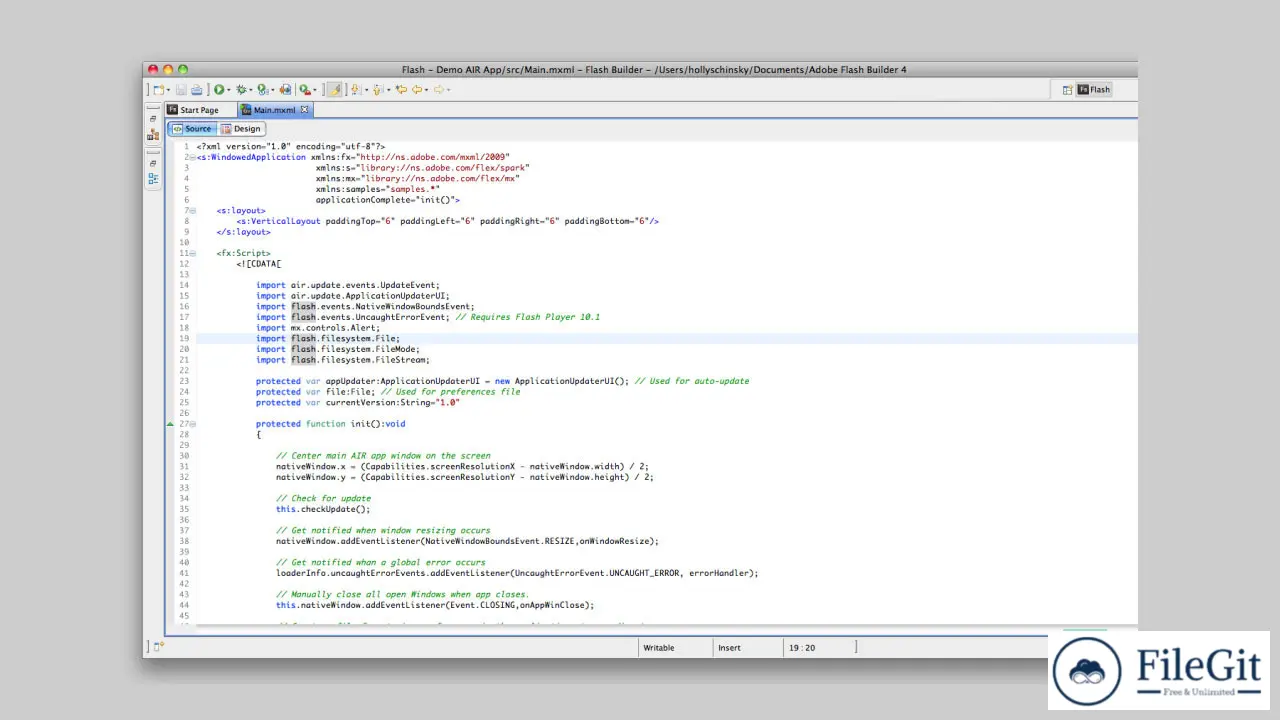This screenshot has width=1280, height=720.
Task: Switch to Design view mode
Action: [241, 129]
